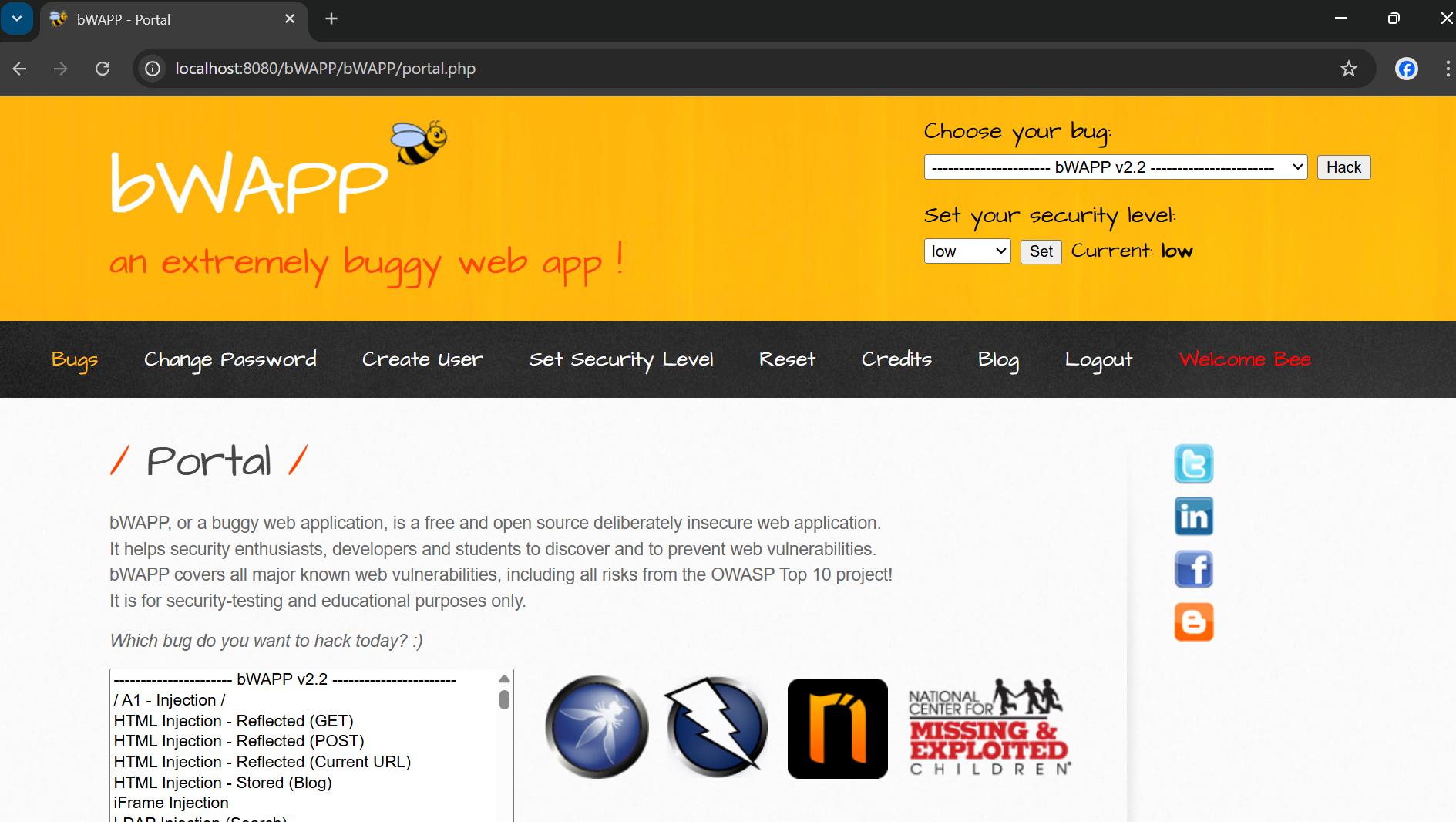The width and height of the screenshot is (1456, 822).
Task: Open Facebook profile icon in browser toolbar
Action: click(1406, 69)
